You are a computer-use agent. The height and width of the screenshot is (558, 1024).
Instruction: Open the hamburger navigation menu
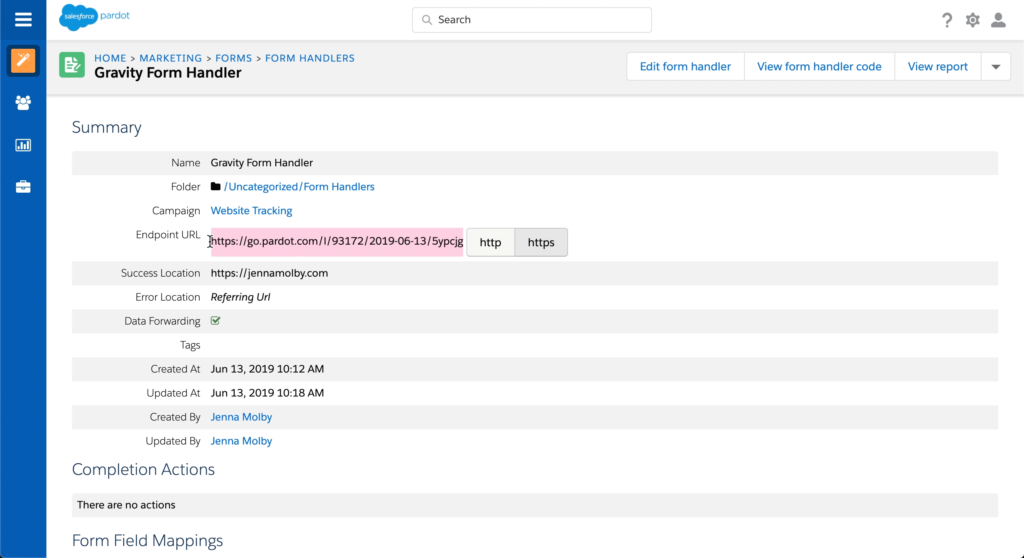[x=23, y=20]
